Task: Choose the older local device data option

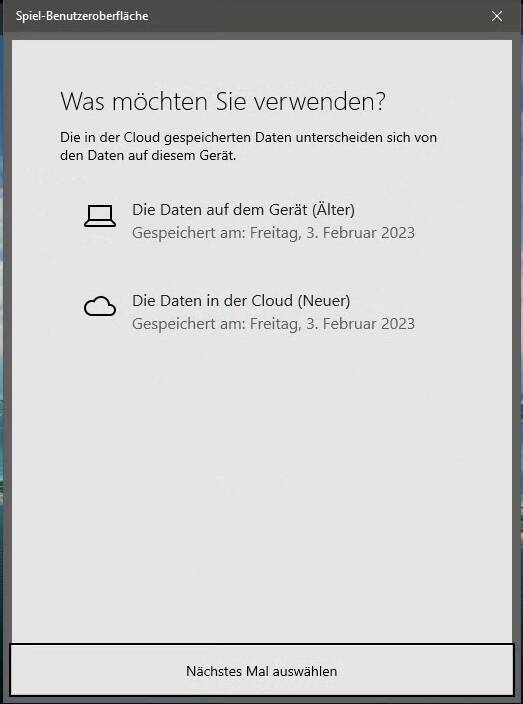Action: pyautogui.click(x=249, y=221)
